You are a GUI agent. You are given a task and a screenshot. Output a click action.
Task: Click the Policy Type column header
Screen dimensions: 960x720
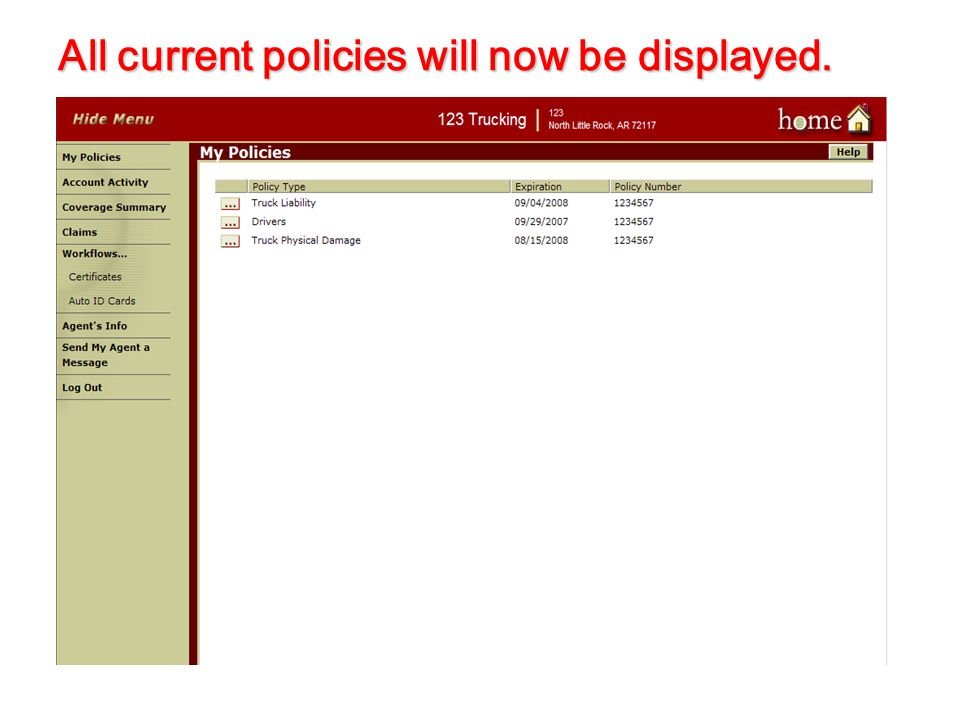tap(378, 187)
